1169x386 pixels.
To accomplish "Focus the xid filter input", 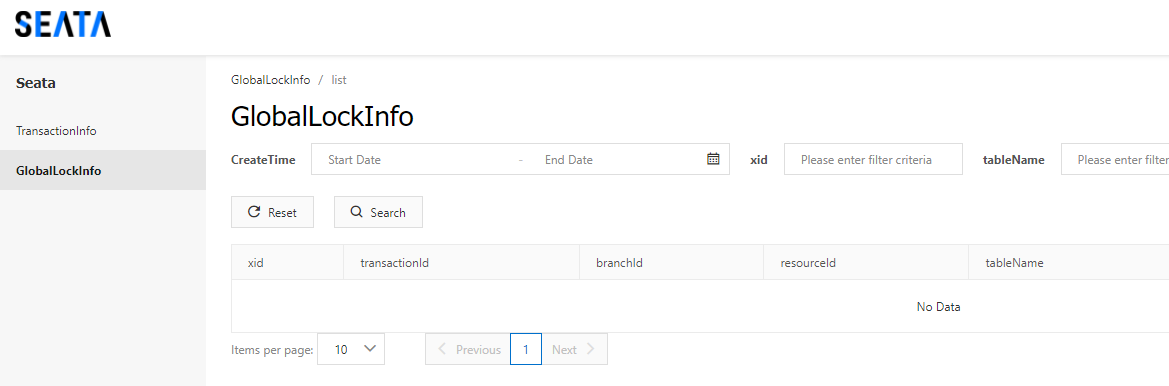I will coord(873,159).
